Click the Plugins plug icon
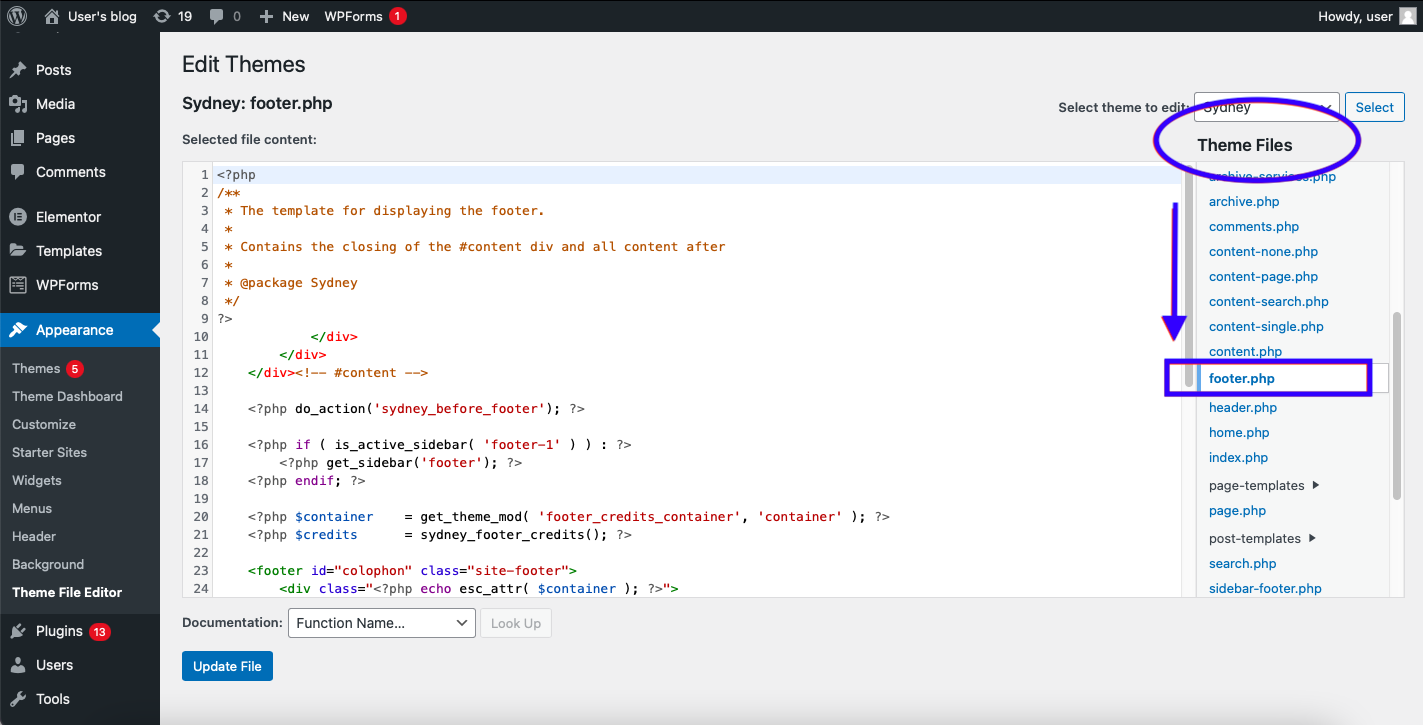Screen dimensions: 1423x725 pyautogui.click(x=18, y=631)
